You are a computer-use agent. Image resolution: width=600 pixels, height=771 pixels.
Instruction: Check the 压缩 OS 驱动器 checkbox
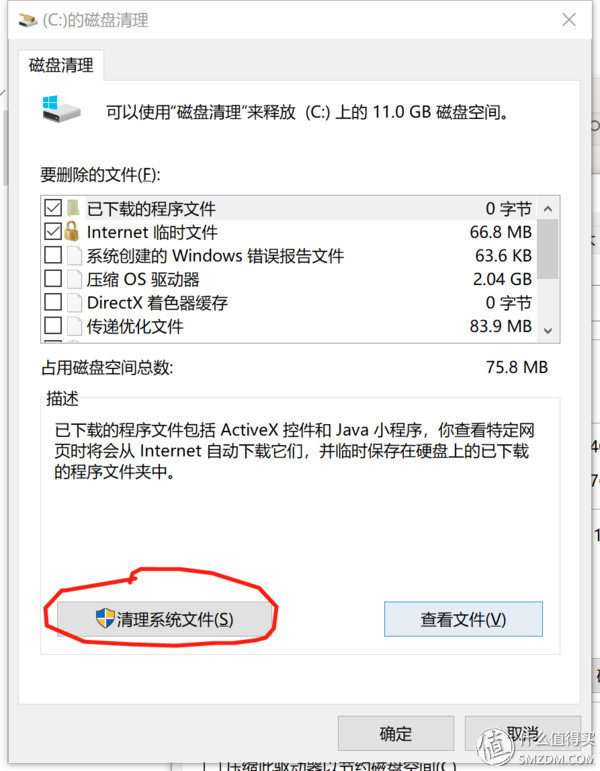click(x=53, y=279)
